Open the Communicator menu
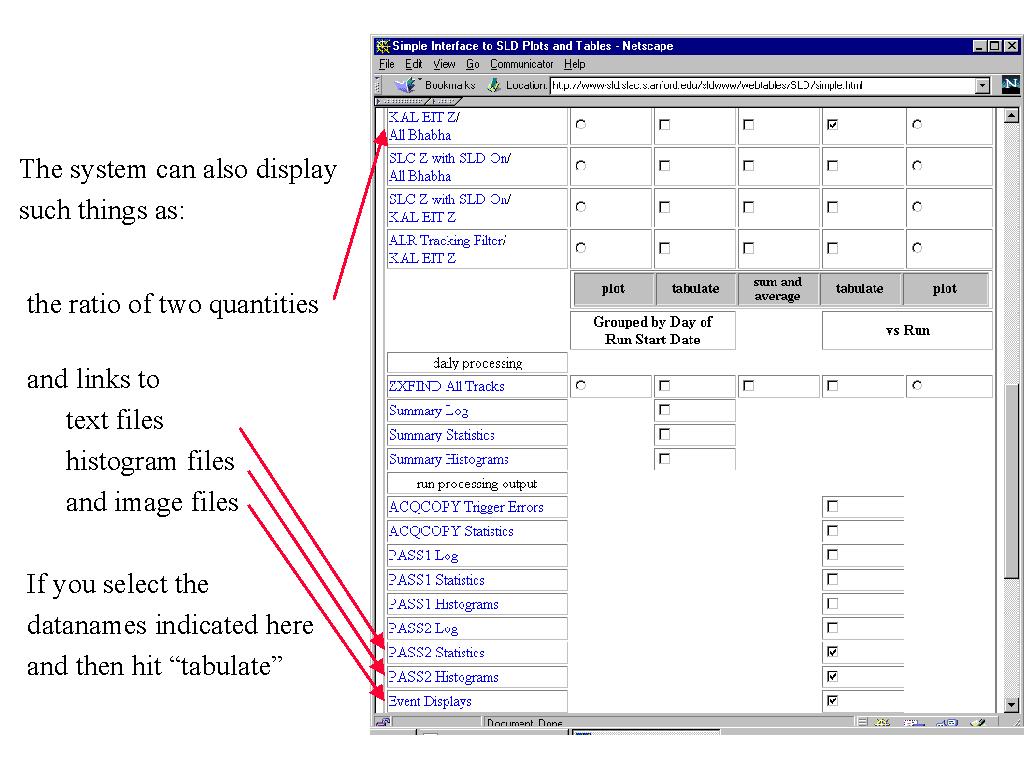 pos(524,64)
